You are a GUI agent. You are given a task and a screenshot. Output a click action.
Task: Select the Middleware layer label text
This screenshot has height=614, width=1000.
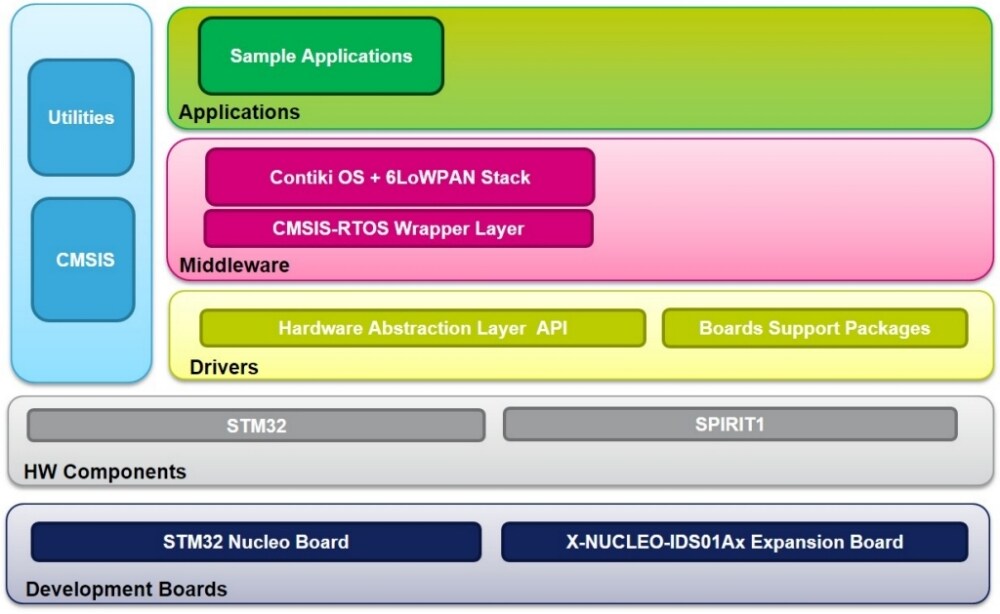[234, 265]
